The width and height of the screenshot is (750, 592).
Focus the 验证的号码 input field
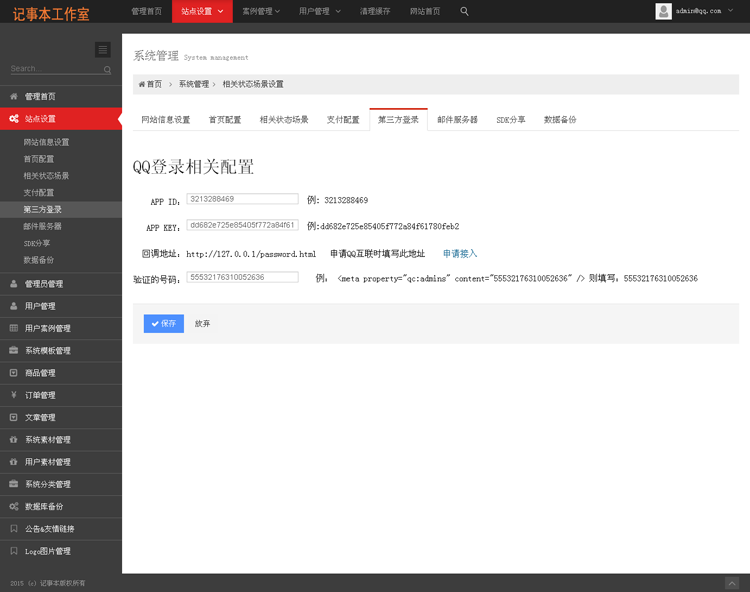243,277
